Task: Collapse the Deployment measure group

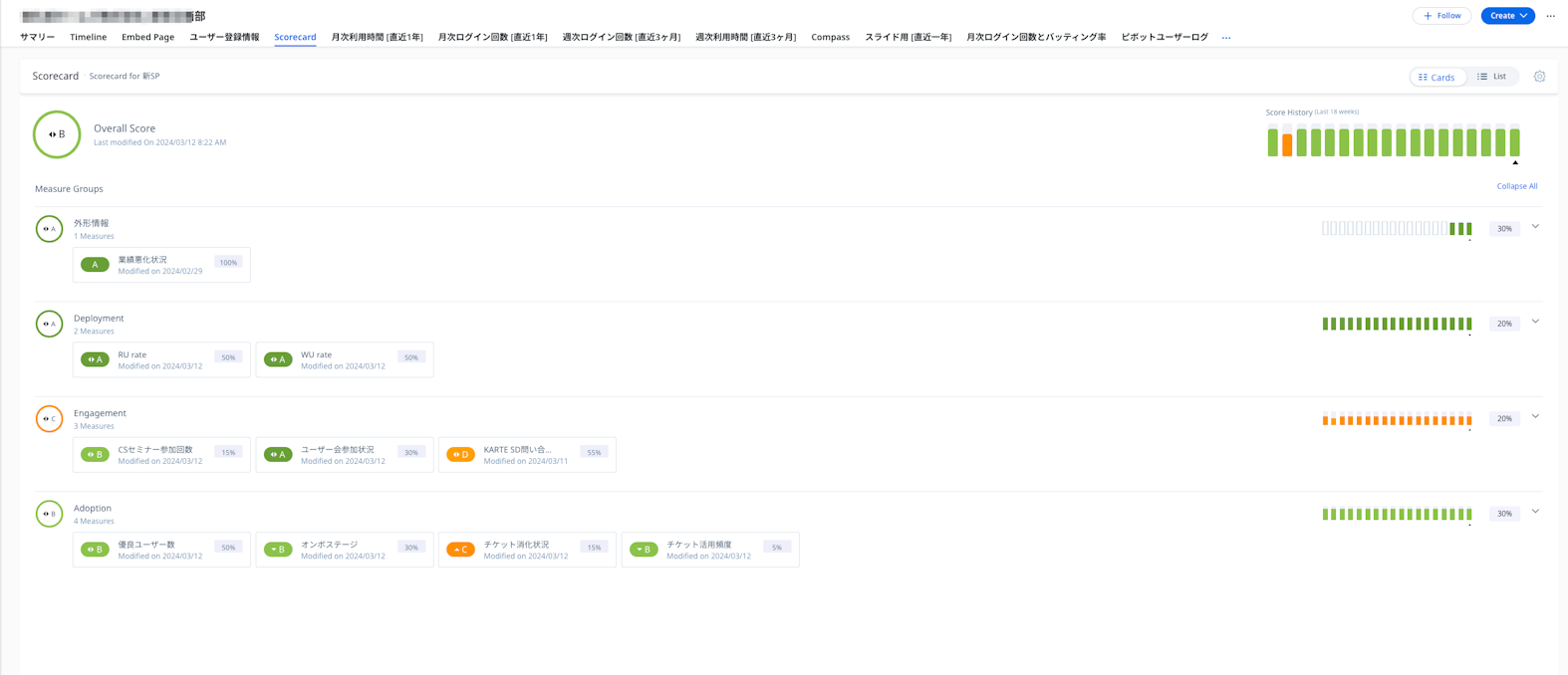Action: point(1535,322)
